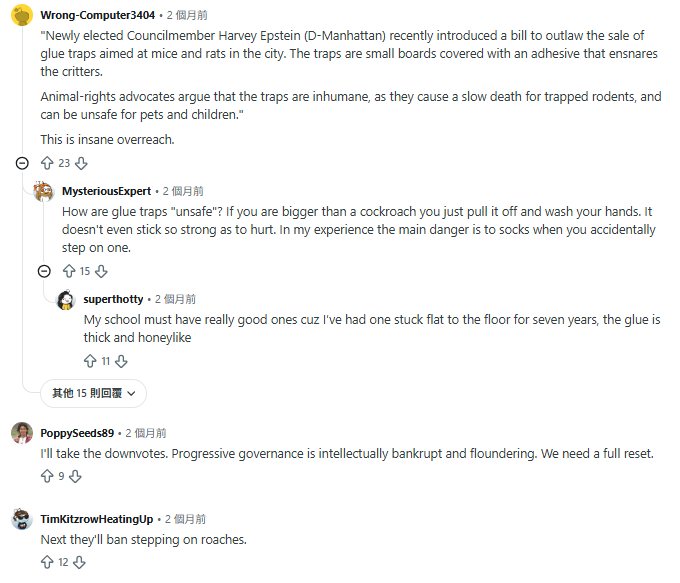Downvote superthotty's school glue comment
Screen dimensions: 680x583
[121, 361]
